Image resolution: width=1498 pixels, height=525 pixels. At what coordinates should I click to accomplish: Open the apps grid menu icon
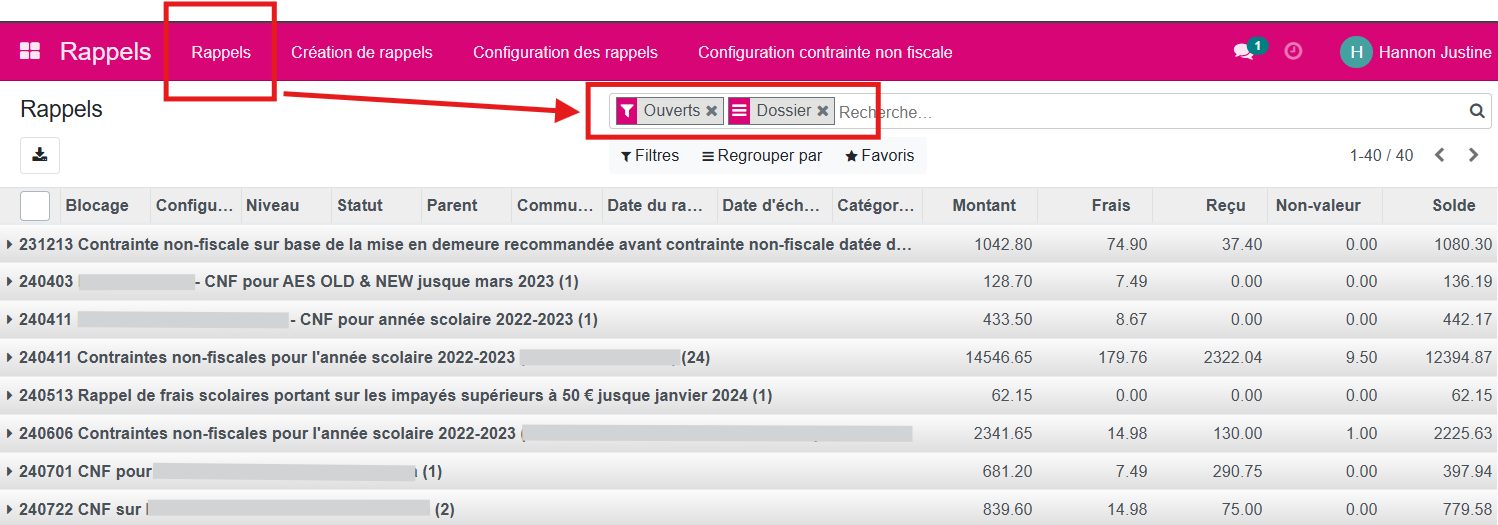[30, 52]
